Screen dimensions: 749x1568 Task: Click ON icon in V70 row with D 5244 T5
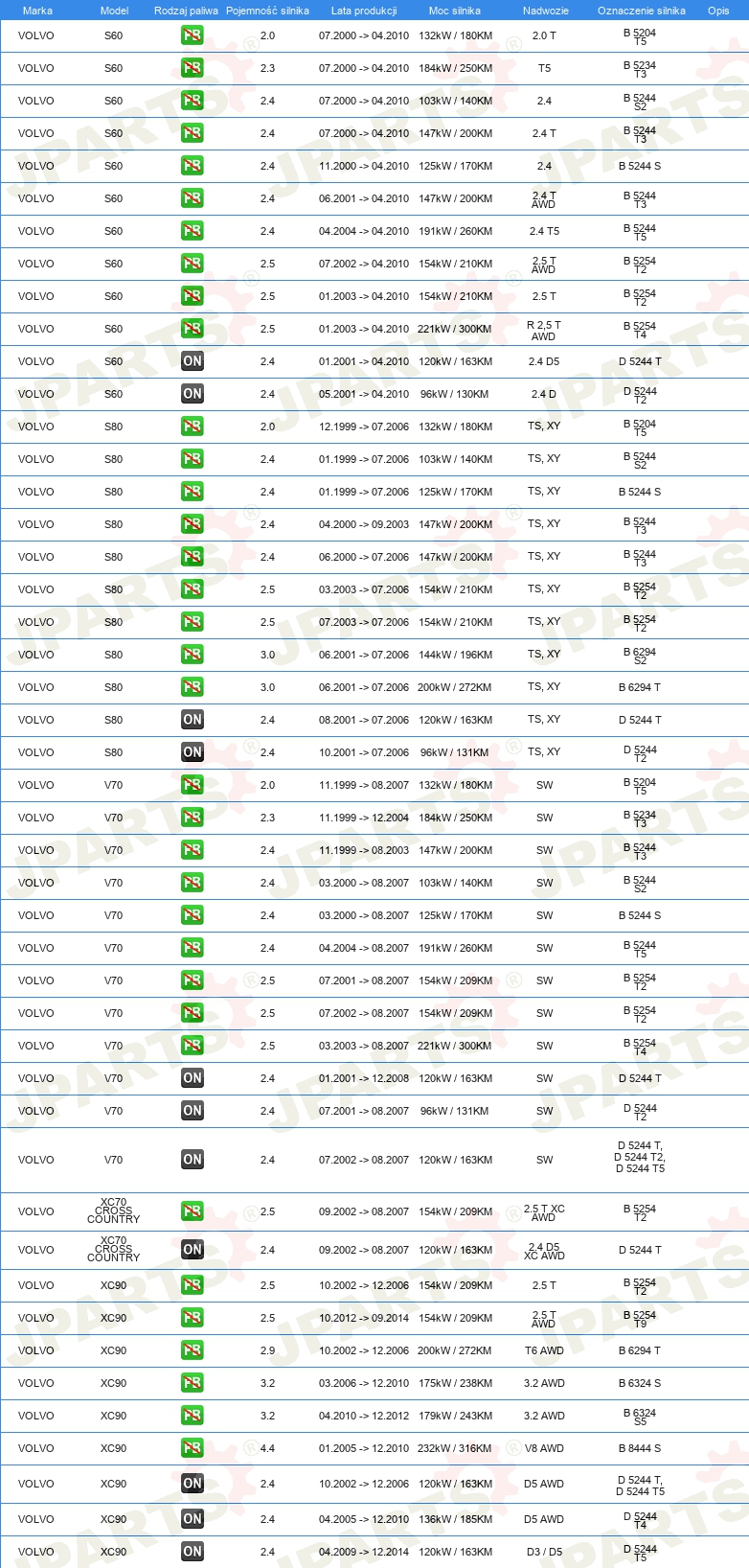point(192,1160)
